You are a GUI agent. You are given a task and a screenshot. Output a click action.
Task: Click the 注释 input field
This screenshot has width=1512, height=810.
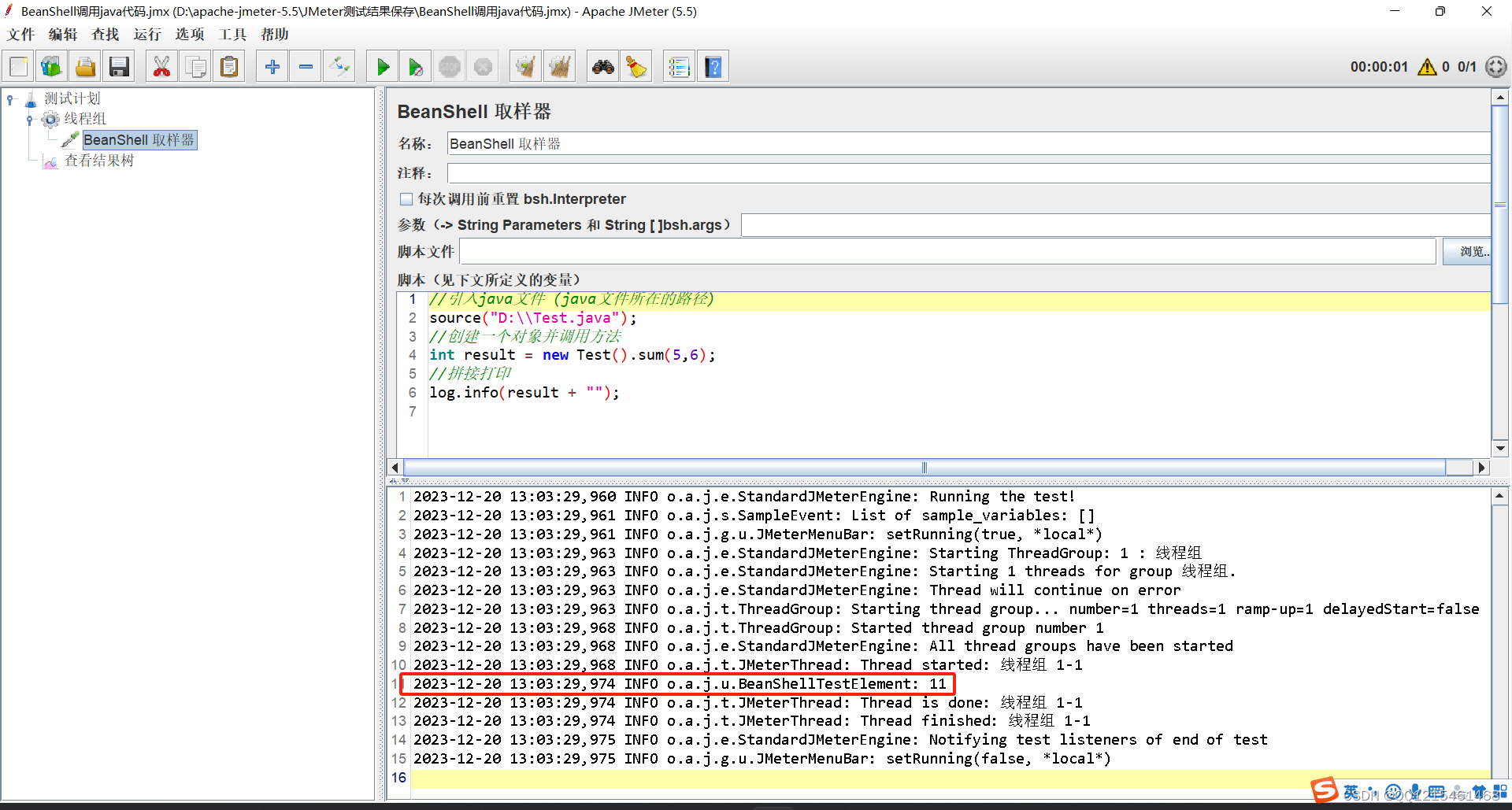969,173
